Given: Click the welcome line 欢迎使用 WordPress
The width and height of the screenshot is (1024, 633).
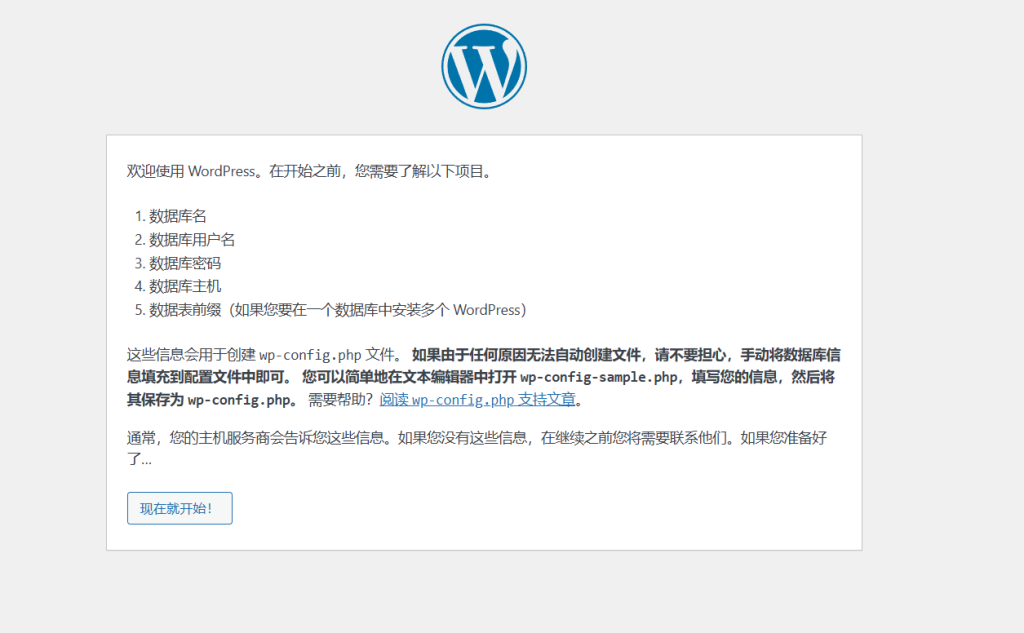Looking at the screenshot, I should coord(310,171).
